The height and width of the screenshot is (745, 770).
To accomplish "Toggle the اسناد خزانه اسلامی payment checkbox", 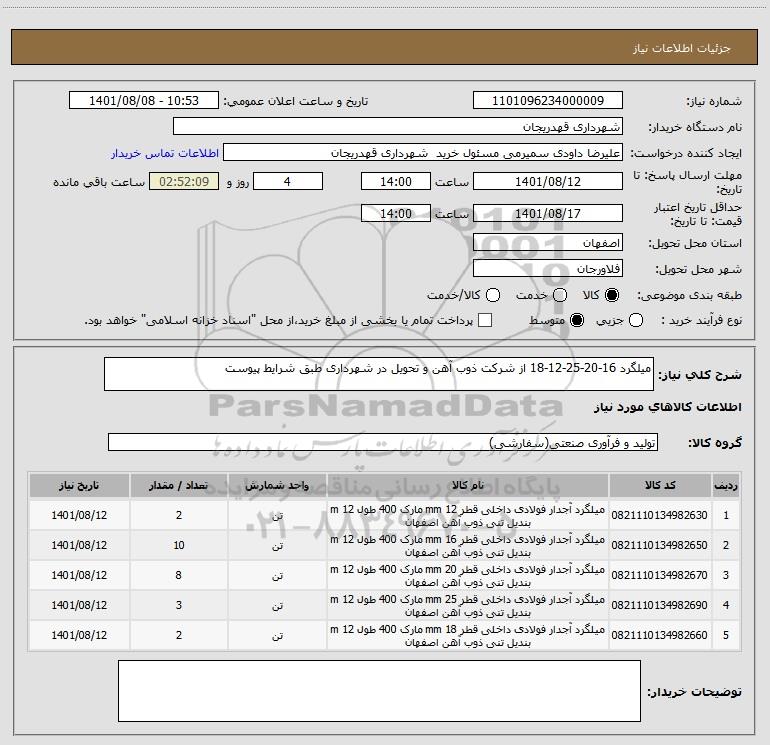I will pos(485,321).
